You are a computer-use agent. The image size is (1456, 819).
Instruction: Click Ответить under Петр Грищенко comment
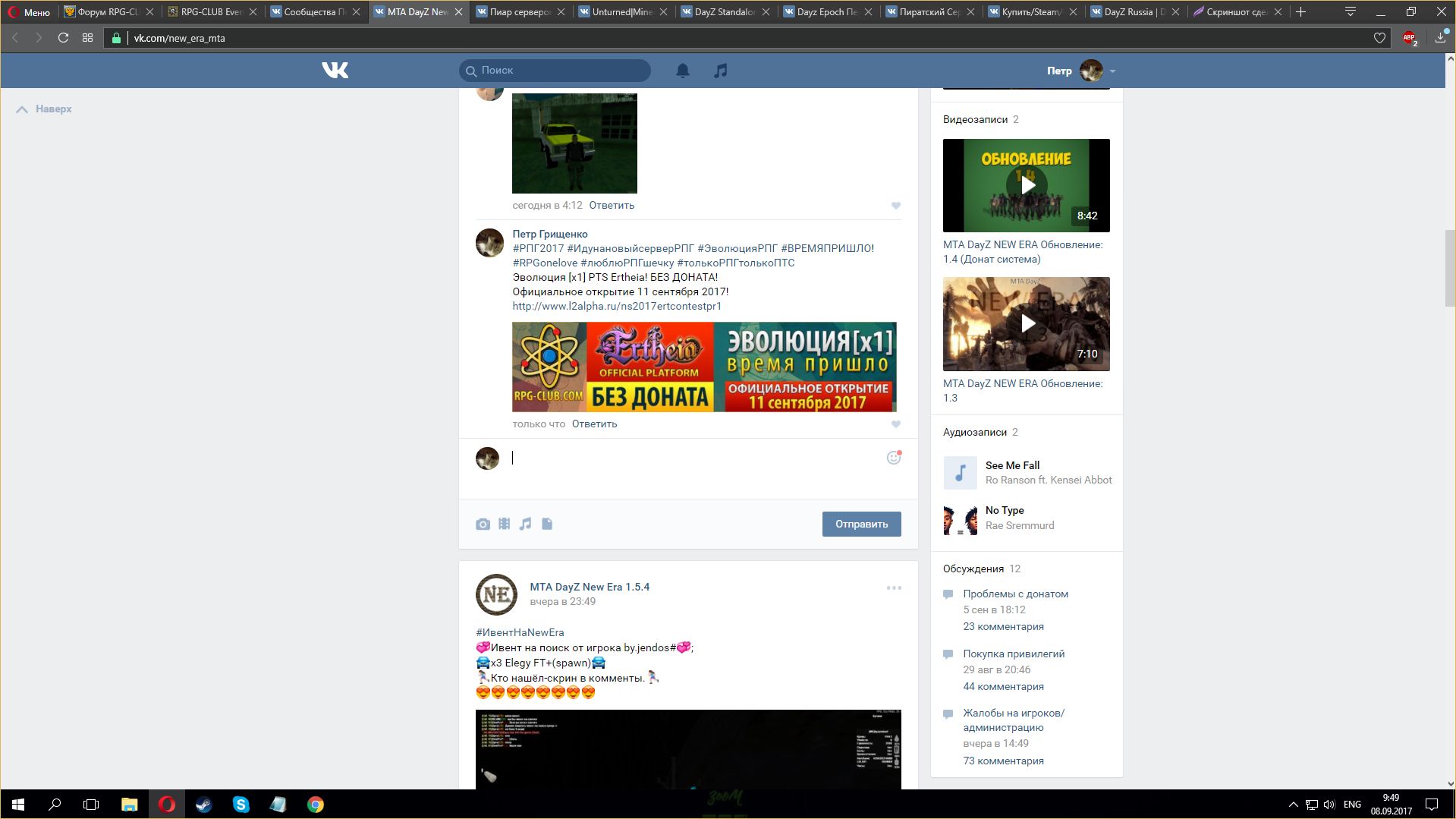tap(594, 424)
